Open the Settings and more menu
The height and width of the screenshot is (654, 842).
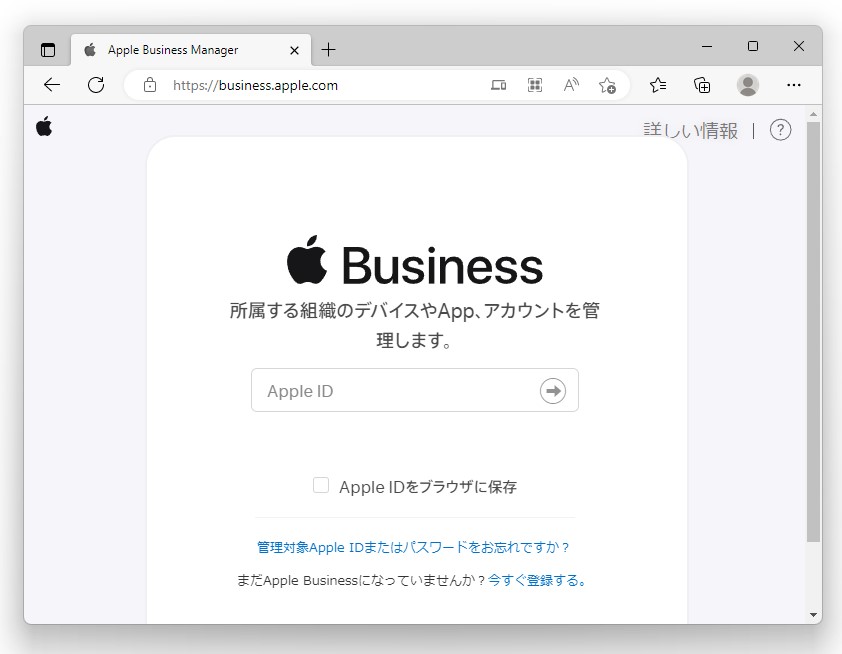(x=793, y=86)
